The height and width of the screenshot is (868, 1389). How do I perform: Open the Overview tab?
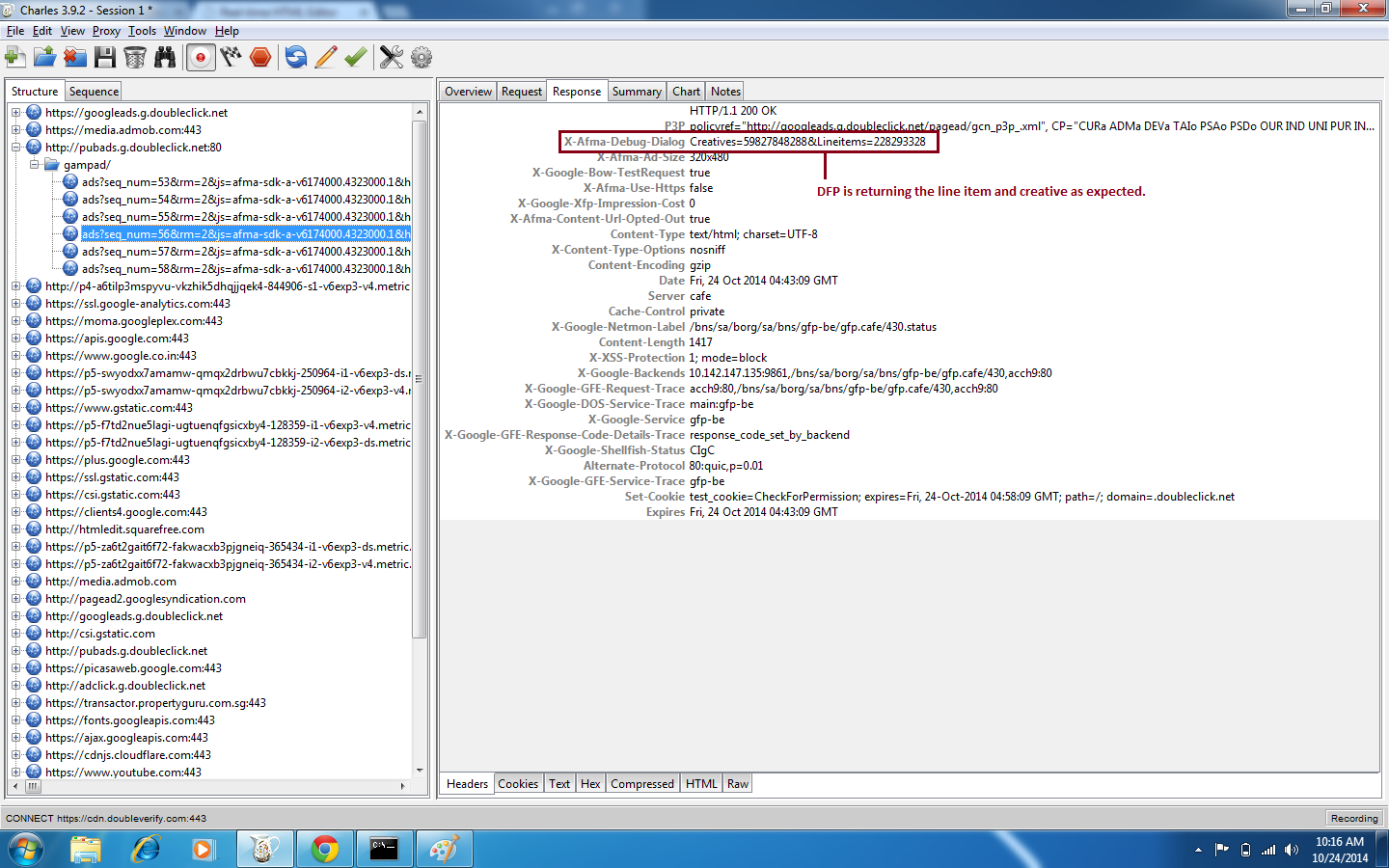coord(469,92)
